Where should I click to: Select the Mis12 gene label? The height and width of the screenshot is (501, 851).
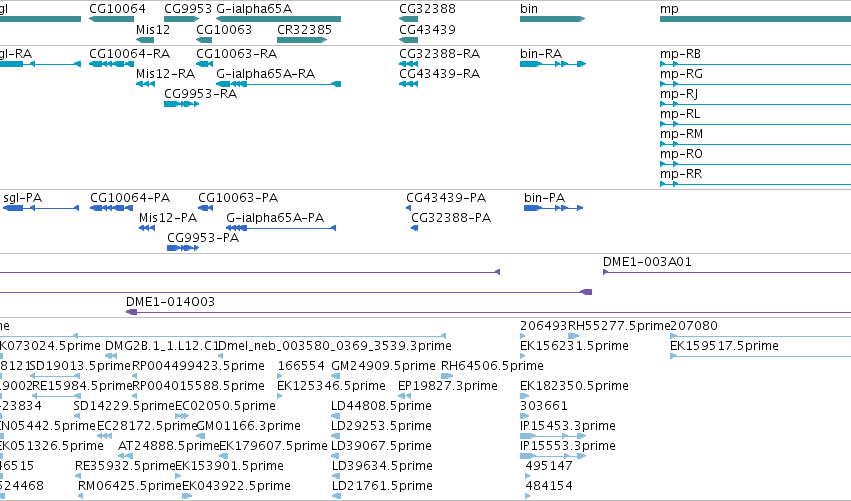point(153,29)
